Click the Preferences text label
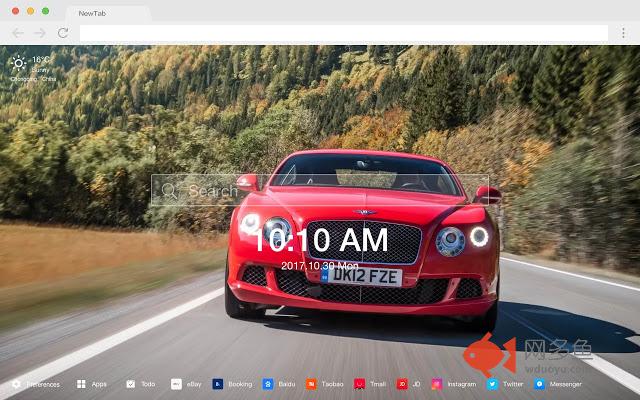Image resolution: width=640 pixels, height=400 pixels. tap(43, 384)
